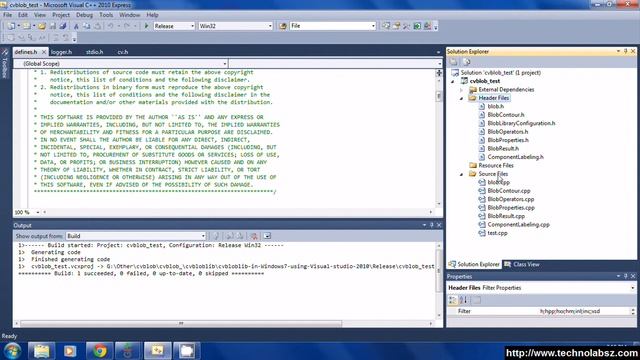Open the Debug menu
This screenshot has width=640, height=360.
click(x=84, y=15)
